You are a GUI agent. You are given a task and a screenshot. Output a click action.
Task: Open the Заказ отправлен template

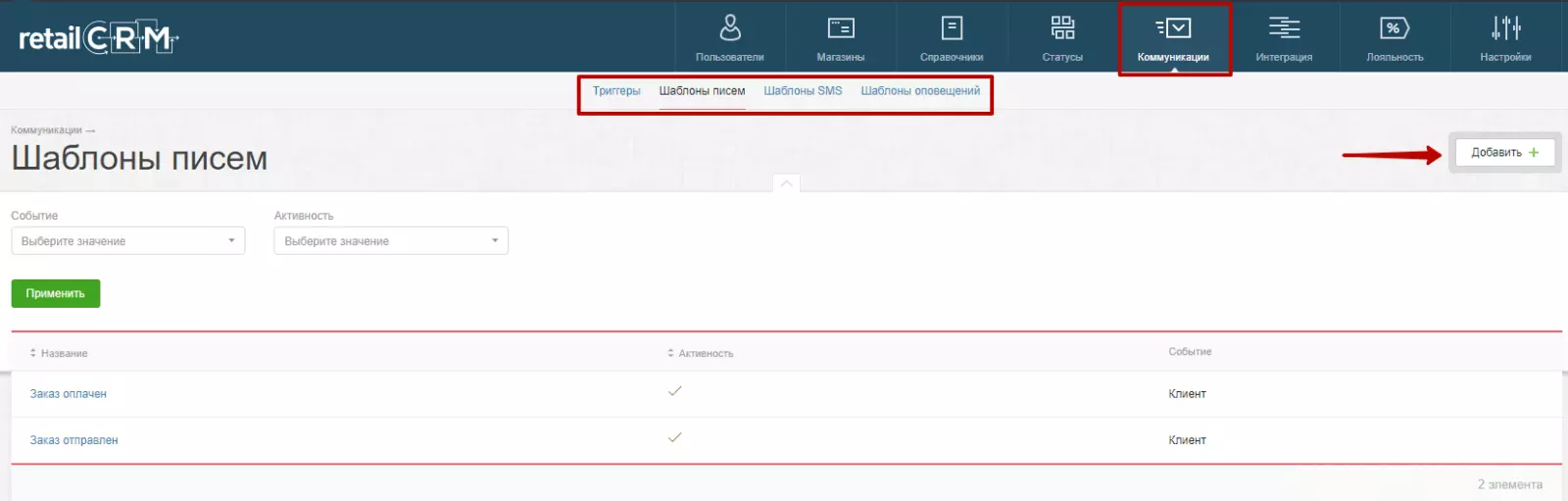click(73, 441)
